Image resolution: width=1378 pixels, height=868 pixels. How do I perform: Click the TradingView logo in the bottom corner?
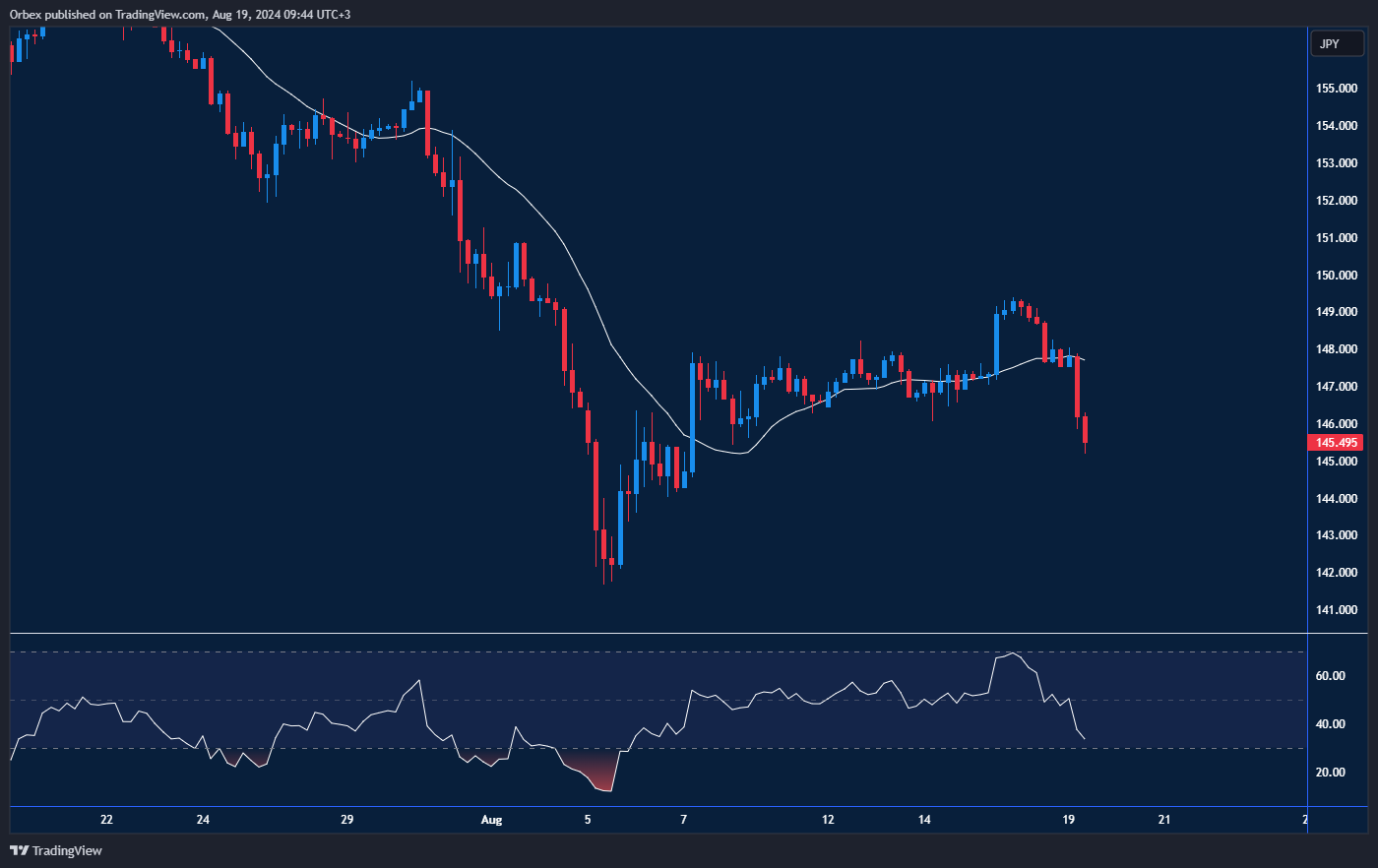click(56, 850)
